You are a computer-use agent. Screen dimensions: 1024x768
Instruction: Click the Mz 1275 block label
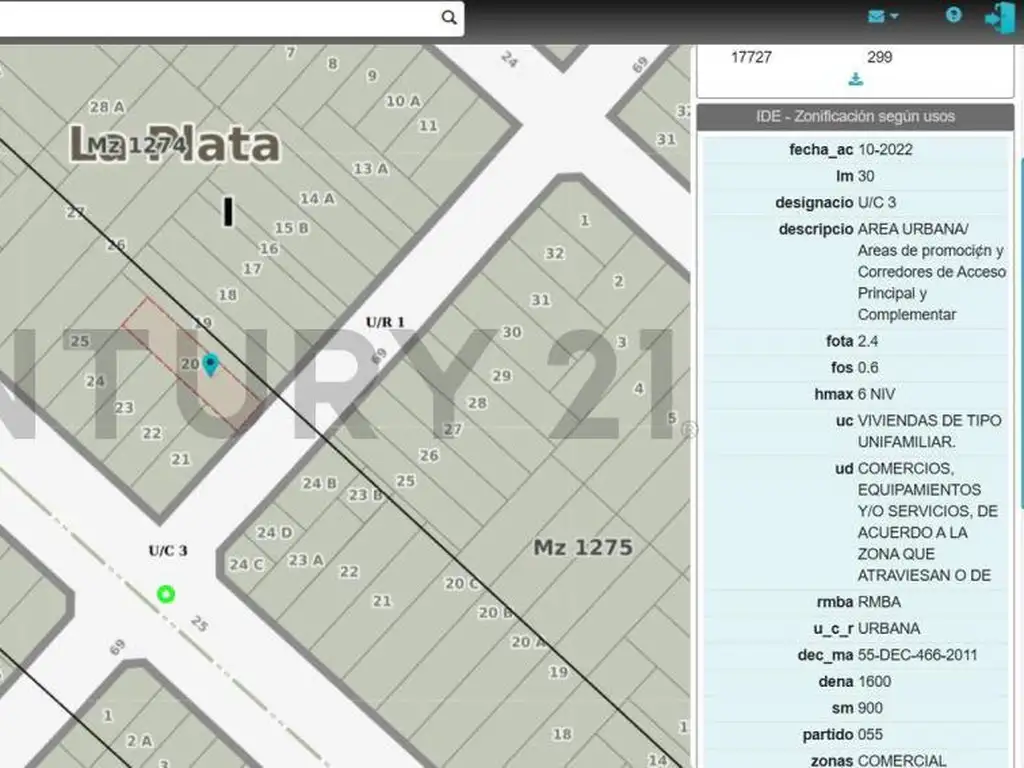[x=582, y=547]
